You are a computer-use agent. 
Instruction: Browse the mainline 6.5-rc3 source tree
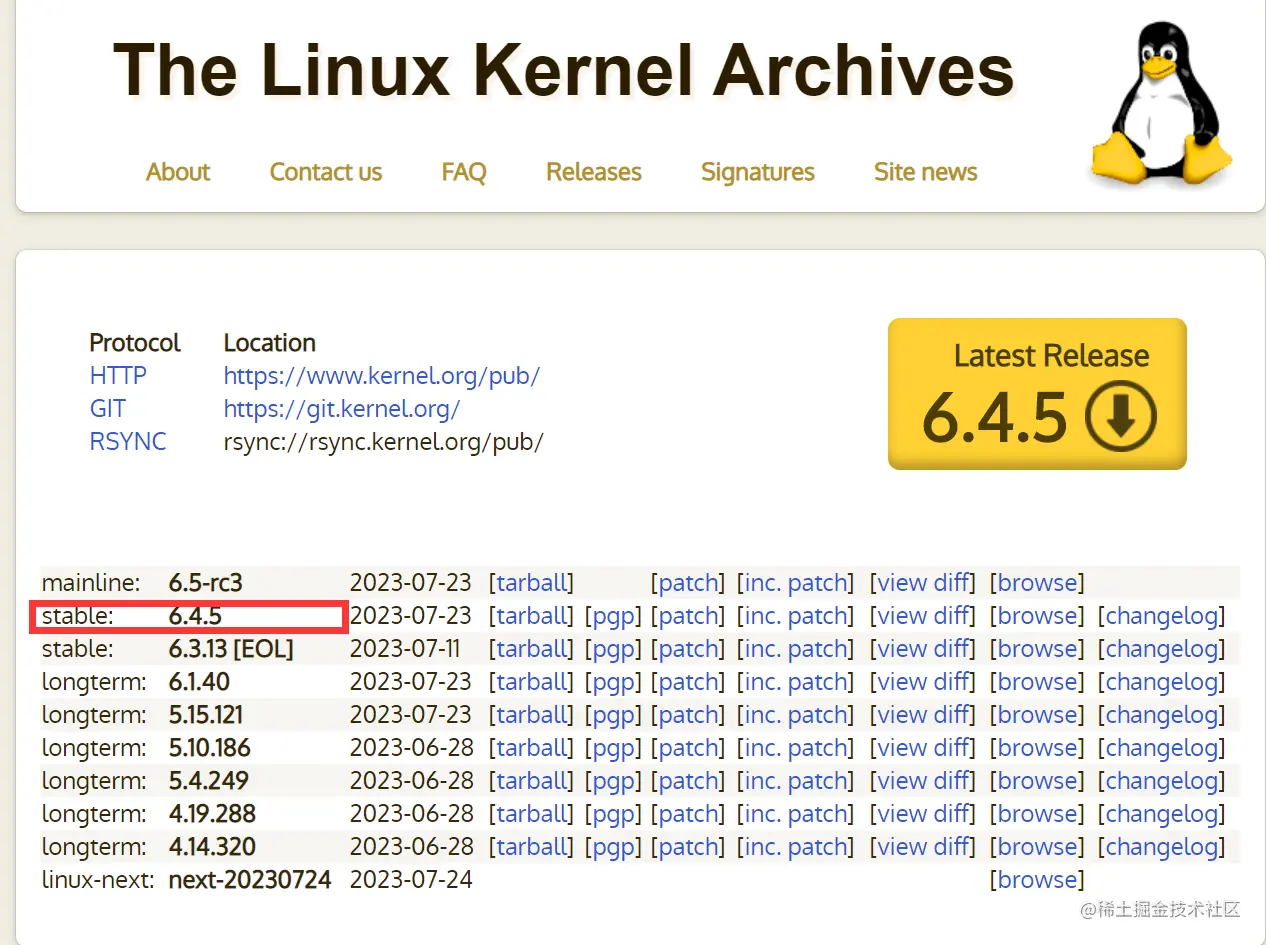[x=1037, y=583]
